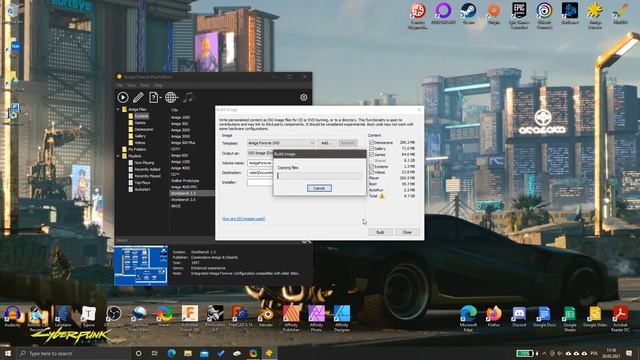The width and height of the screenshot is (640, 360).
Task: Open the File menu in Amiga Forever
Action: coord(120,85)
